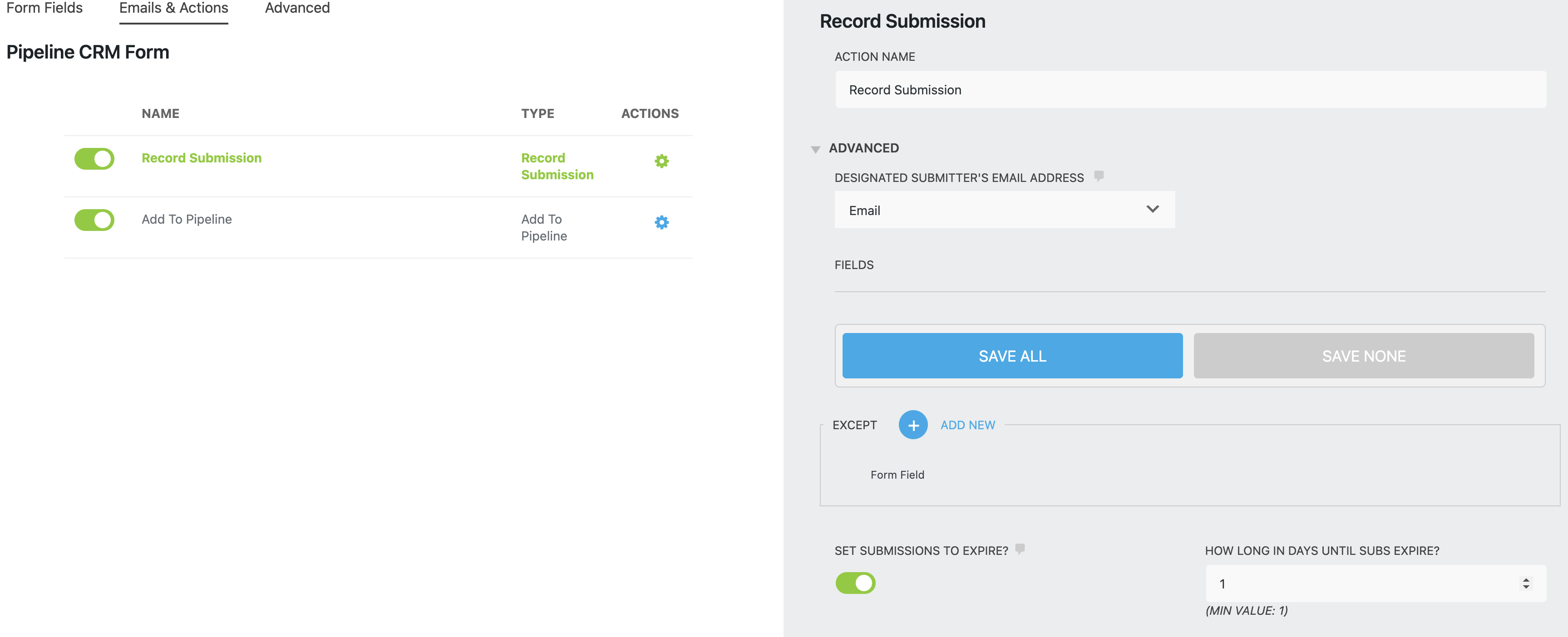Switch to the Form Fields tab
1568x637 pixels.
pos(44,9)
